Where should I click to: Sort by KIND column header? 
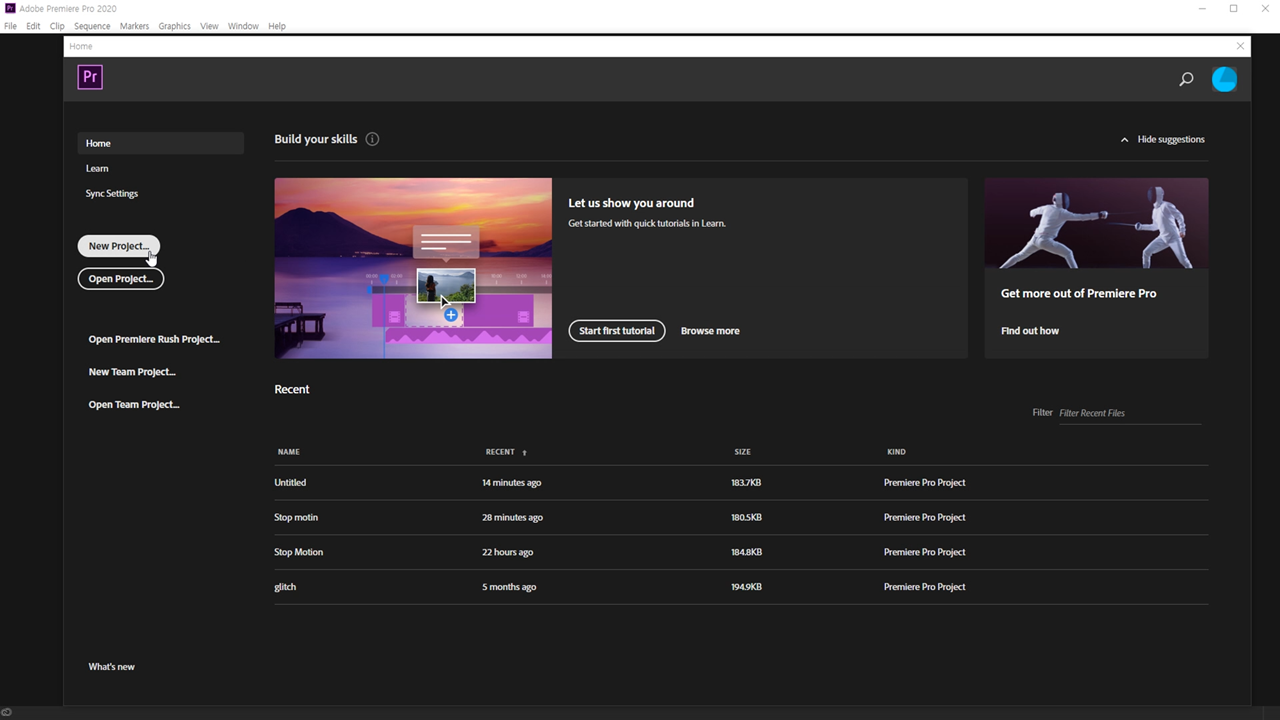[x=896, y=452]
